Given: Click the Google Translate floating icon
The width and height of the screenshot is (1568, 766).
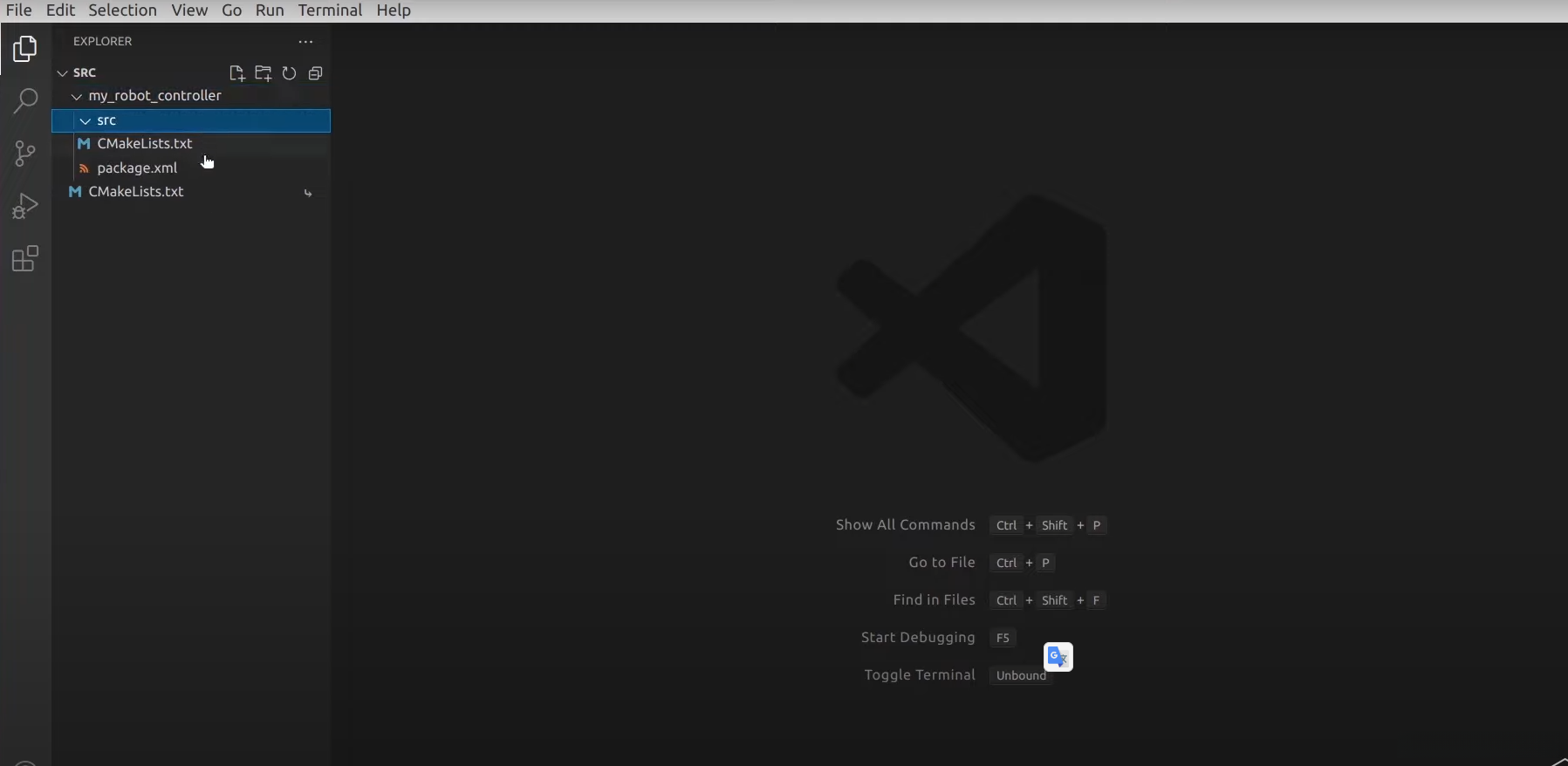Looking at the screenshot, I should coord(1058,657).
